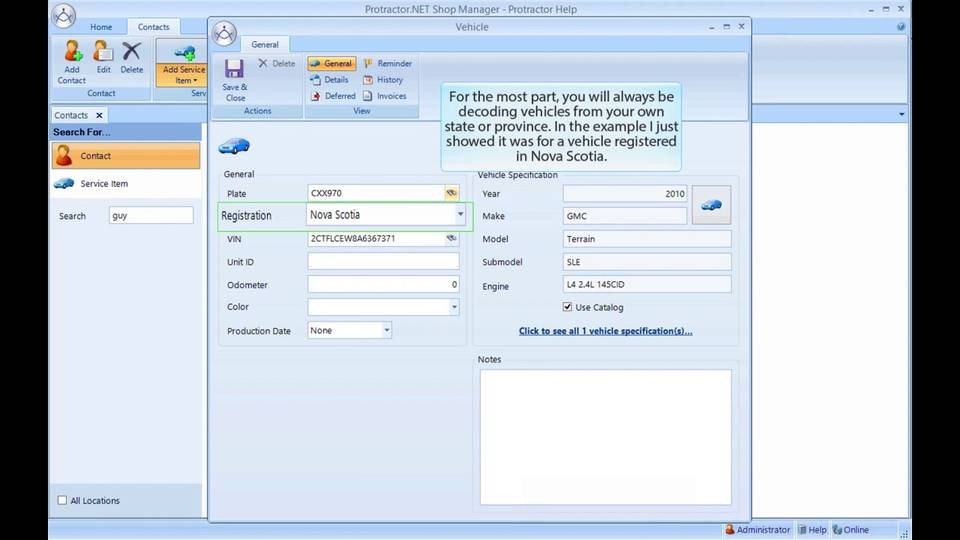Toggle the All Locations checkbox
Screen dimensions: 960x540
click(x=62, y=500)
